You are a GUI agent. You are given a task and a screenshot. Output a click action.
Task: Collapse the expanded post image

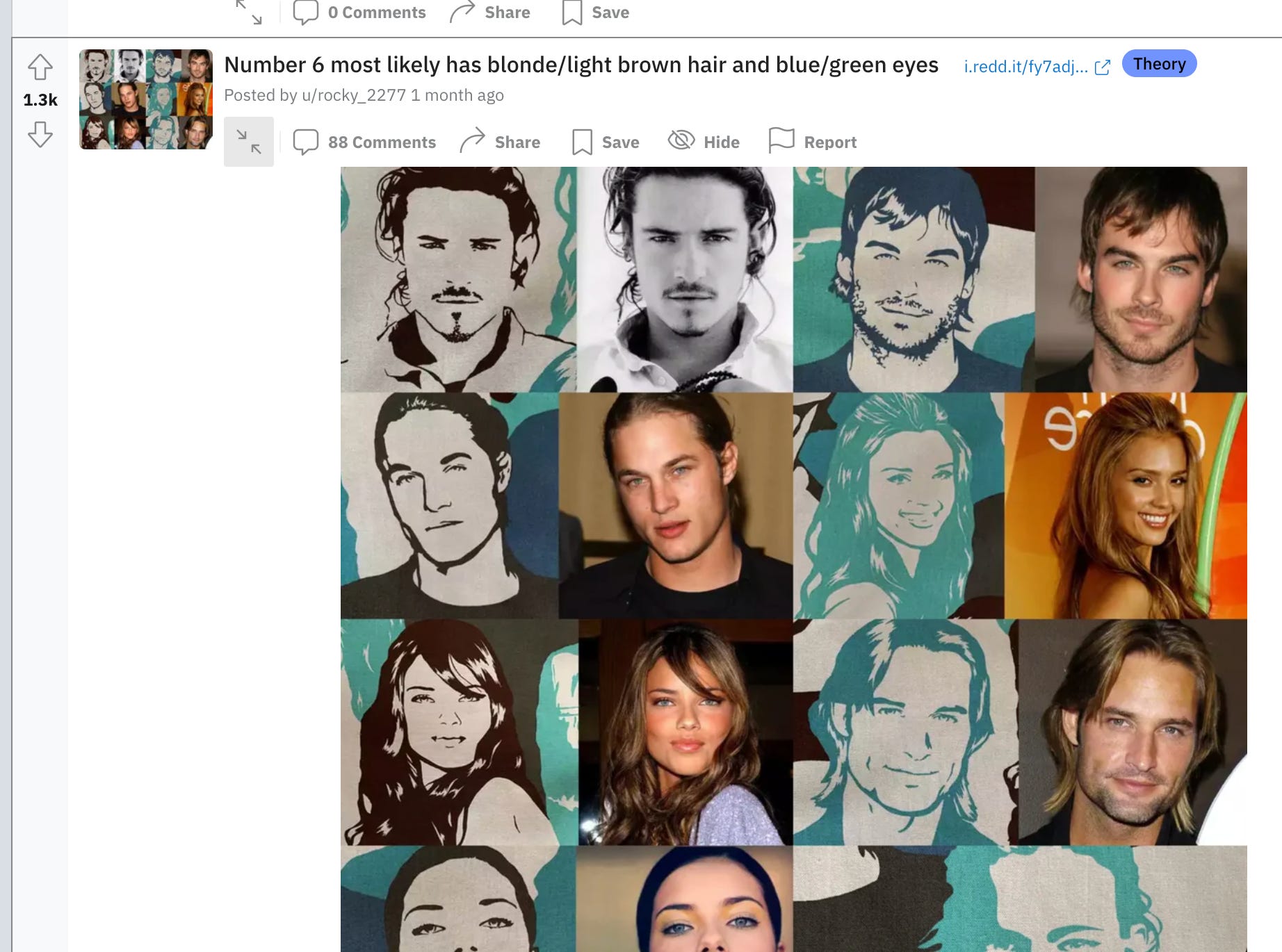point(249,142)
